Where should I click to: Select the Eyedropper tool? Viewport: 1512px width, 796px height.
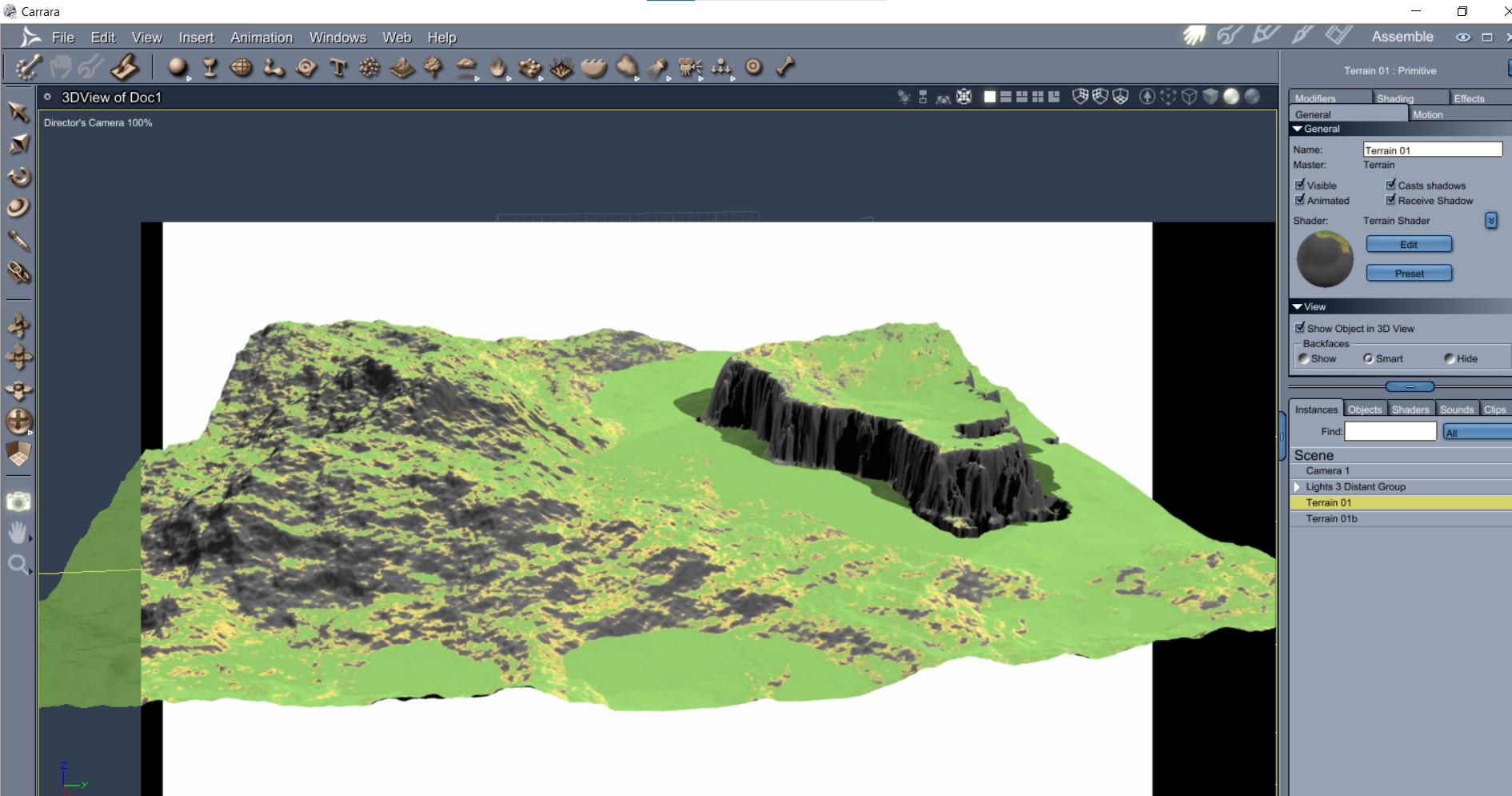pyautogui.click(x=18, y=240)
